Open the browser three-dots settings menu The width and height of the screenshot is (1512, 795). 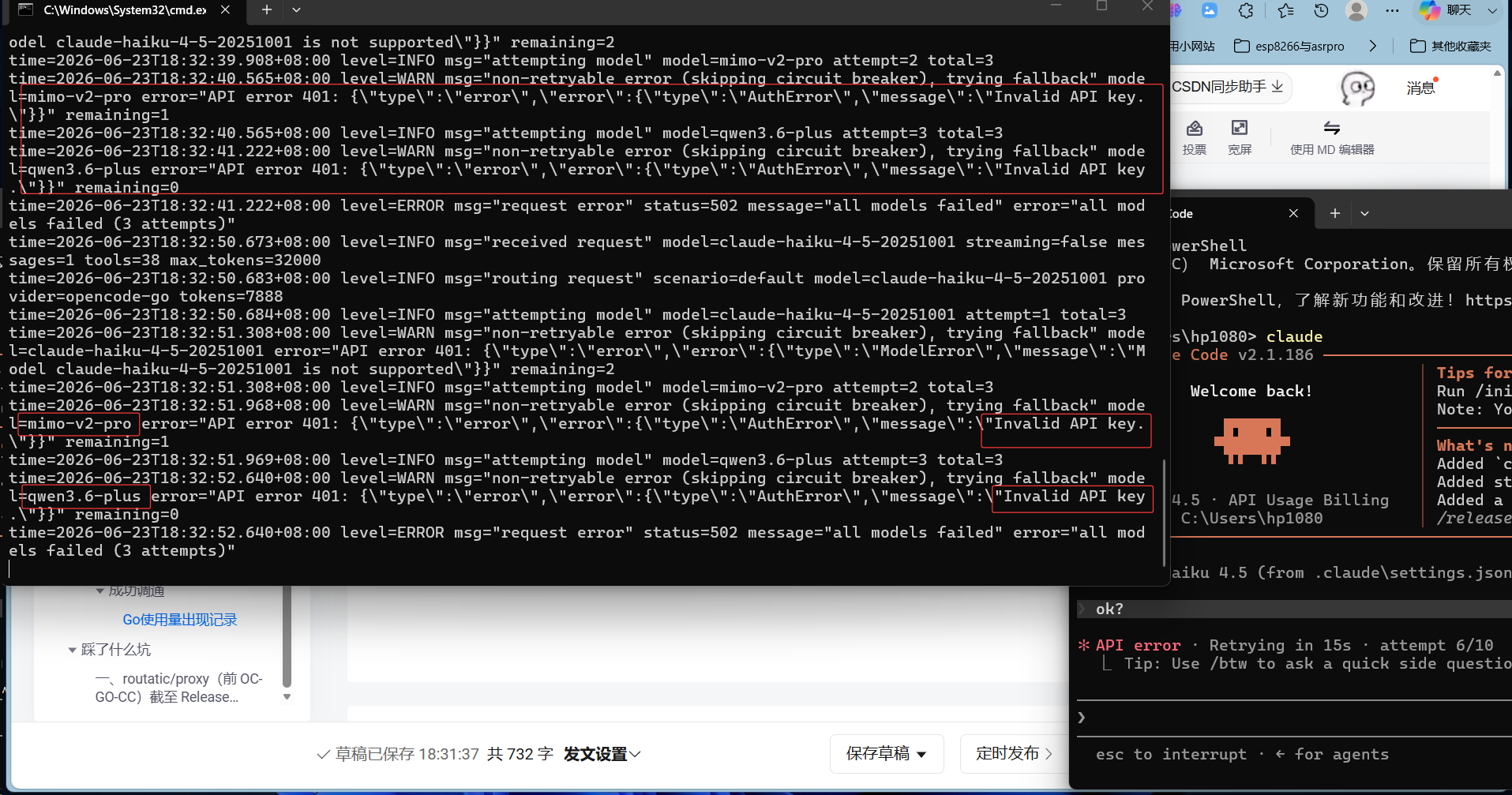click(1392, 10)
